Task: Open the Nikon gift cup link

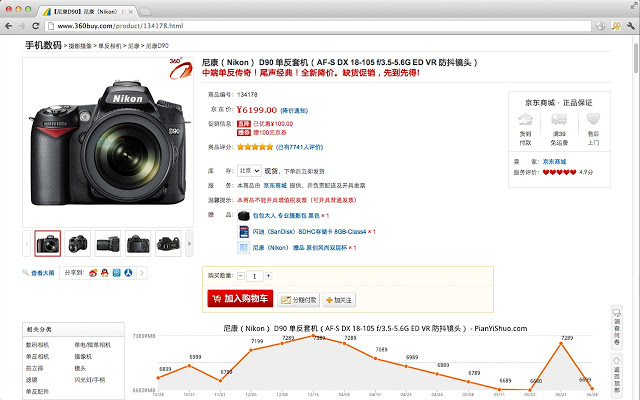Action: (300, 247)
